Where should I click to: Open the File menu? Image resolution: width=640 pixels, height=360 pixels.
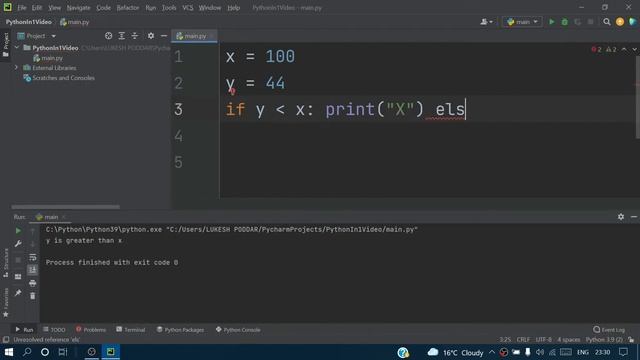(22, 8)
